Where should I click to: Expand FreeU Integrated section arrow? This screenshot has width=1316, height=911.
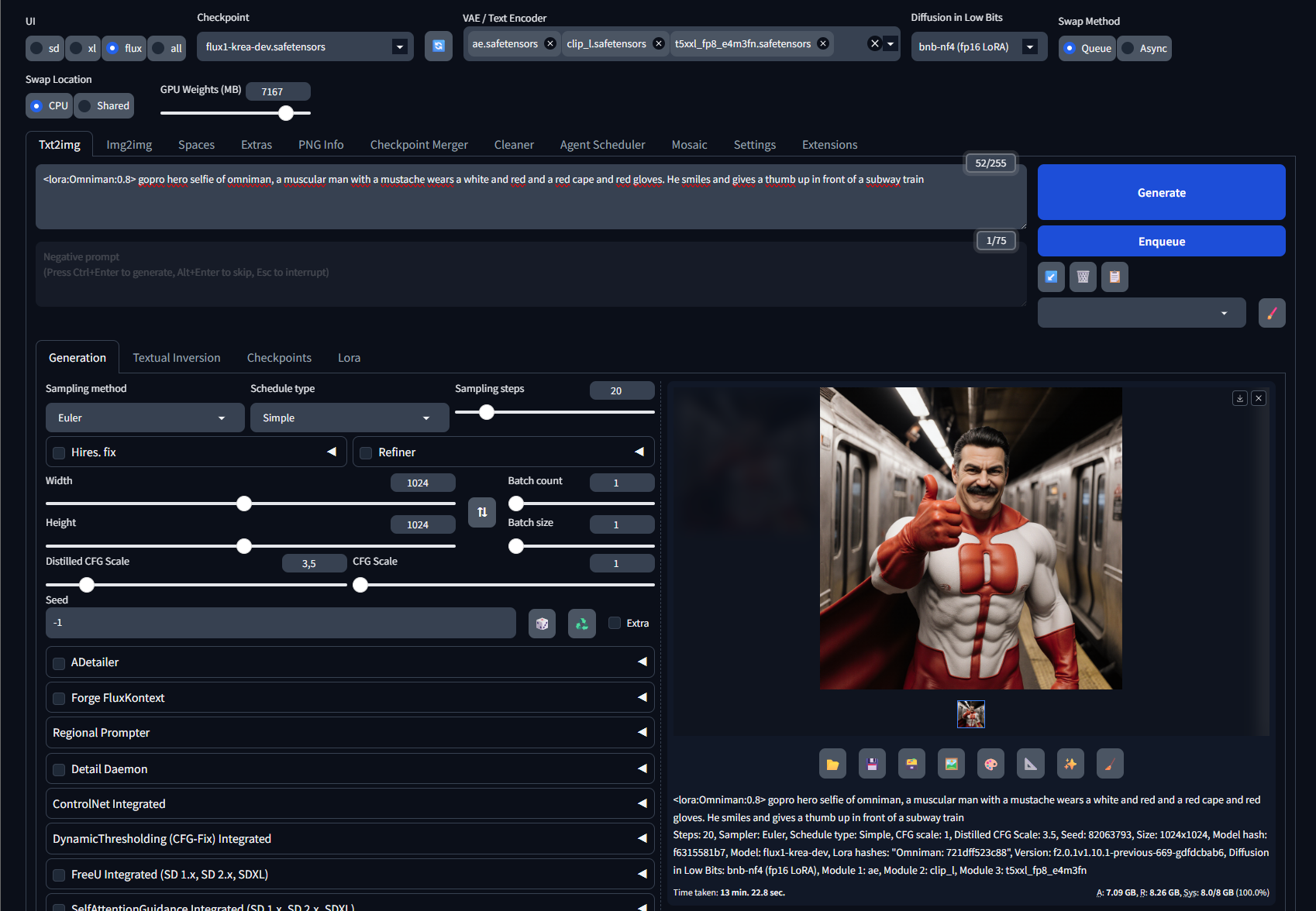(x=642, y=874)
